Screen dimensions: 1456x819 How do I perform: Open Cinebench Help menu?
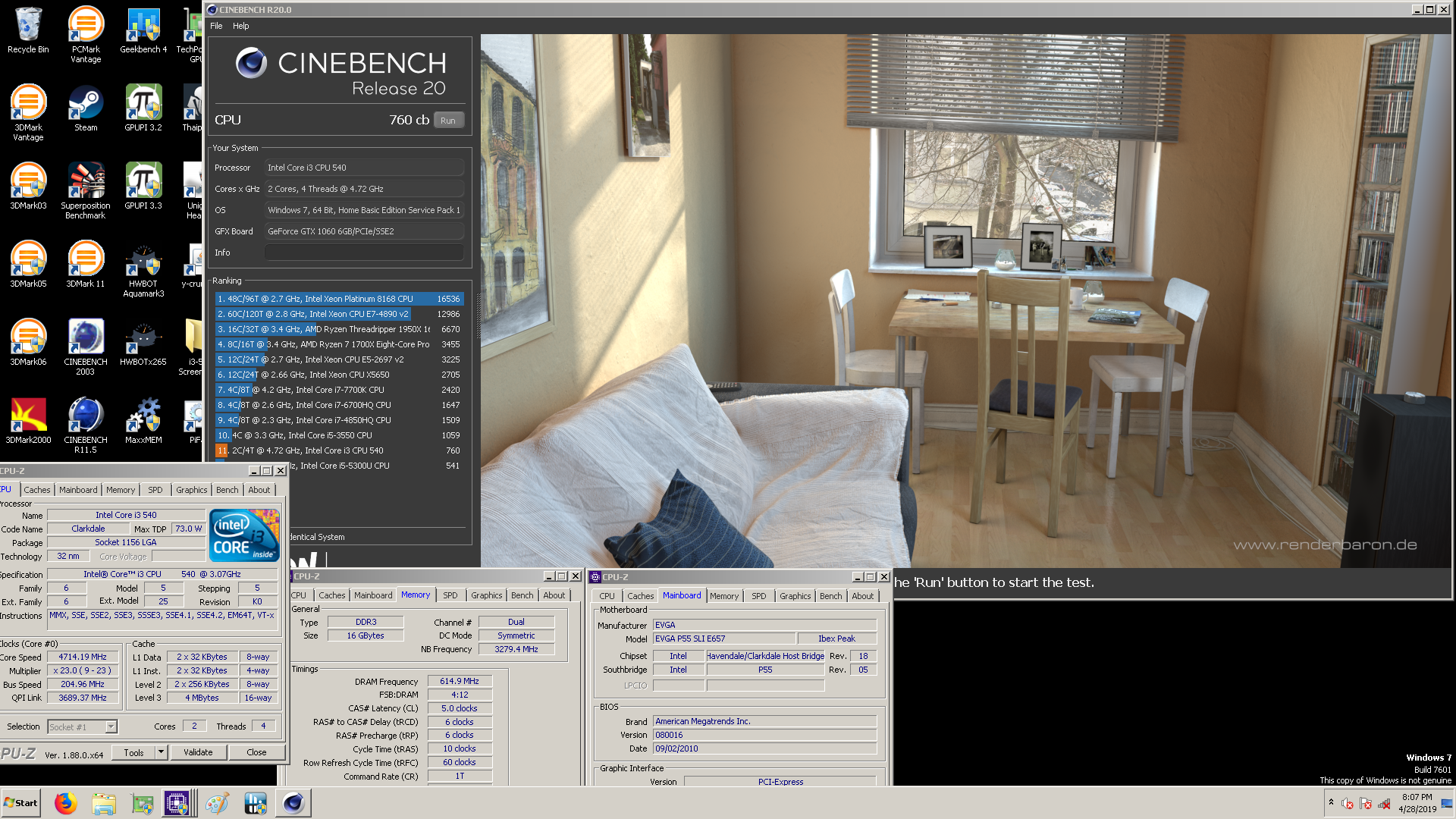(240, 26)
